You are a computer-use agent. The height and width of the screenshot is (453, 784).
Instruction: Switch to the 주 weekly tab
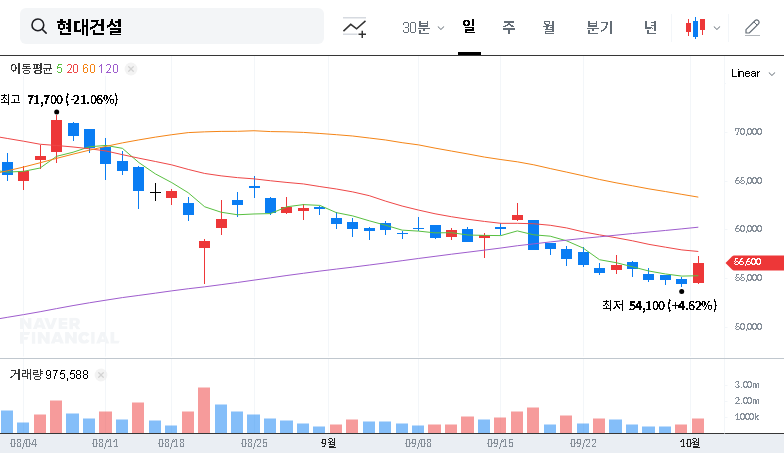(508, 27)
